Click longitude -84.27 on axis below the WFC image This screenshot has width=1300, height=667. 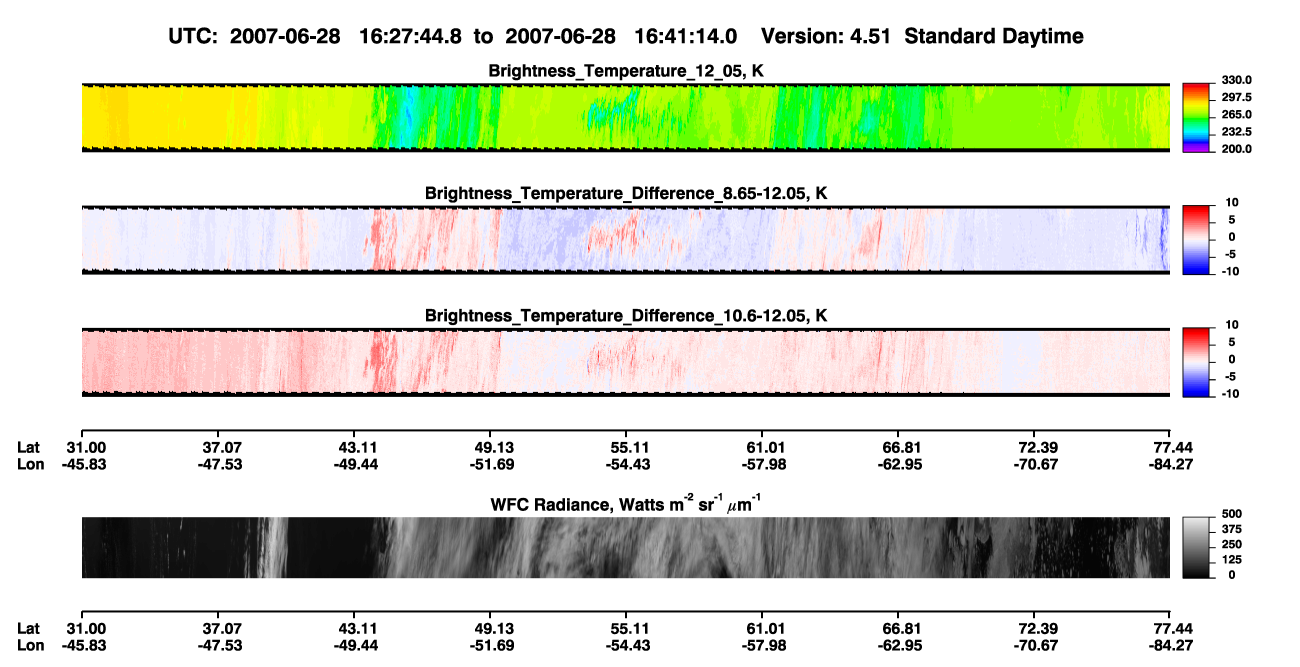pos(1171,645)
